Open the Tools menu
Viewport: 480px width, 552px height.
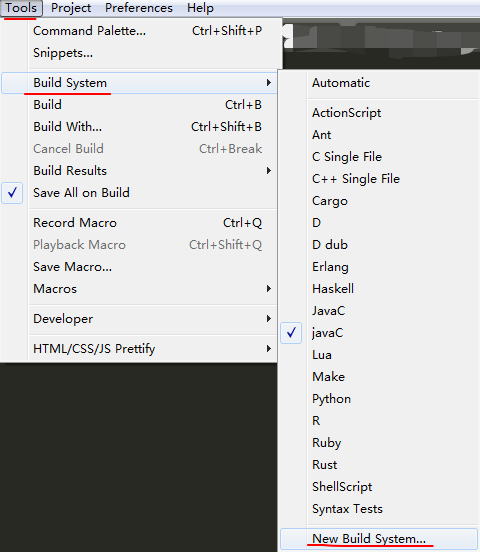pyautogui.click(x=21, y=8)
